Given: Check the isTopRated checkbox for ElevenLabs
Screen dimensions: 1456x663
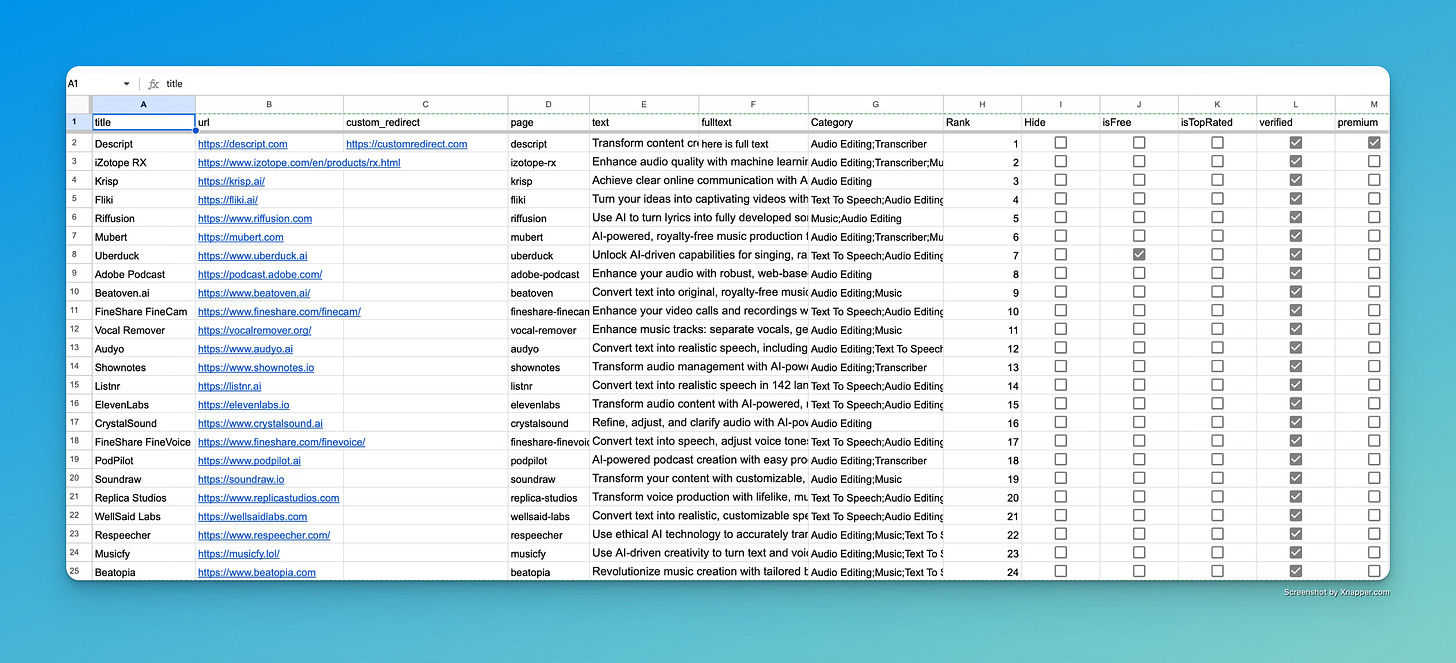Looking at the screenshot, I should click(1217, 404).
